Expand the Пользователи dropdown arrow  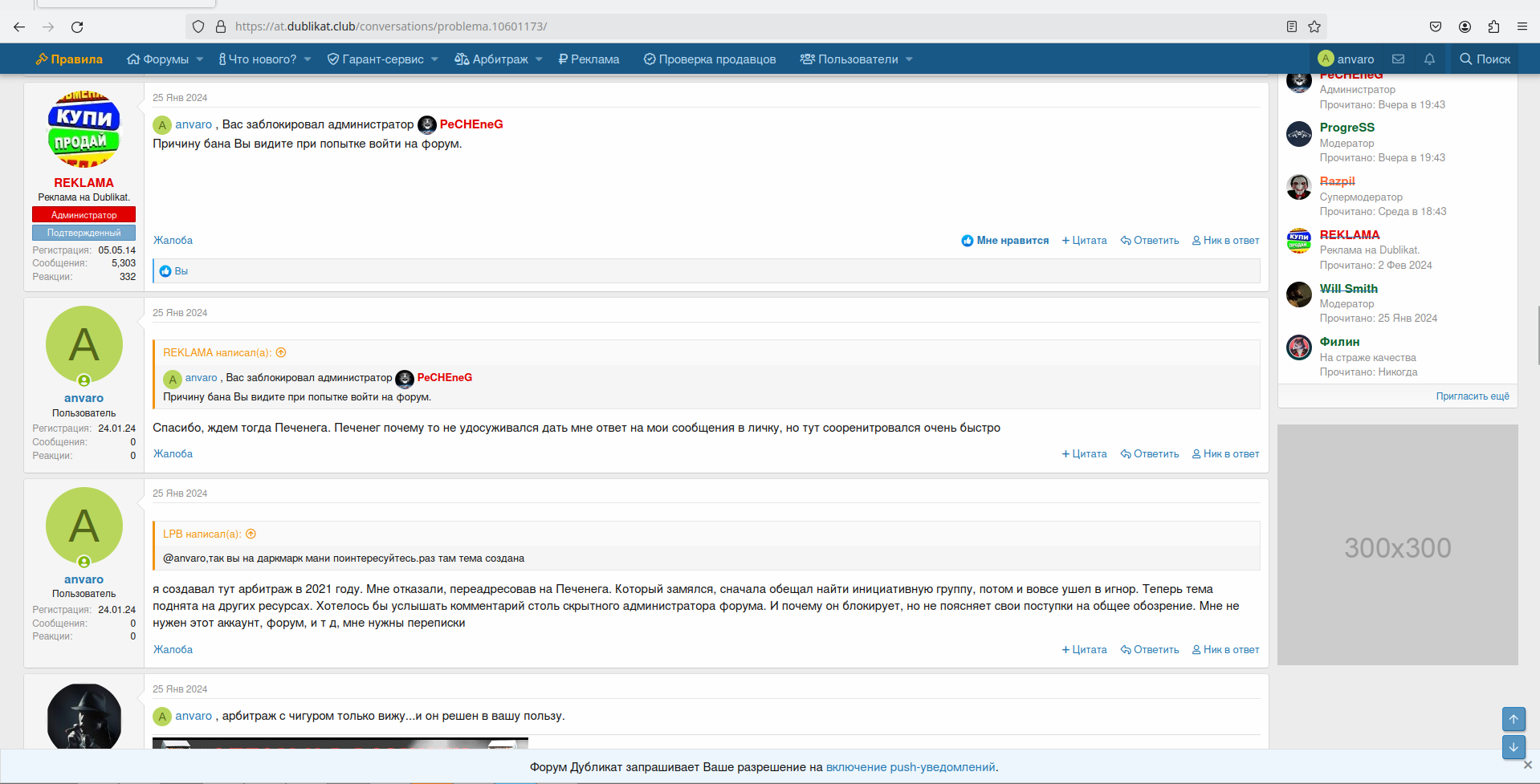(x=909, y=59)
